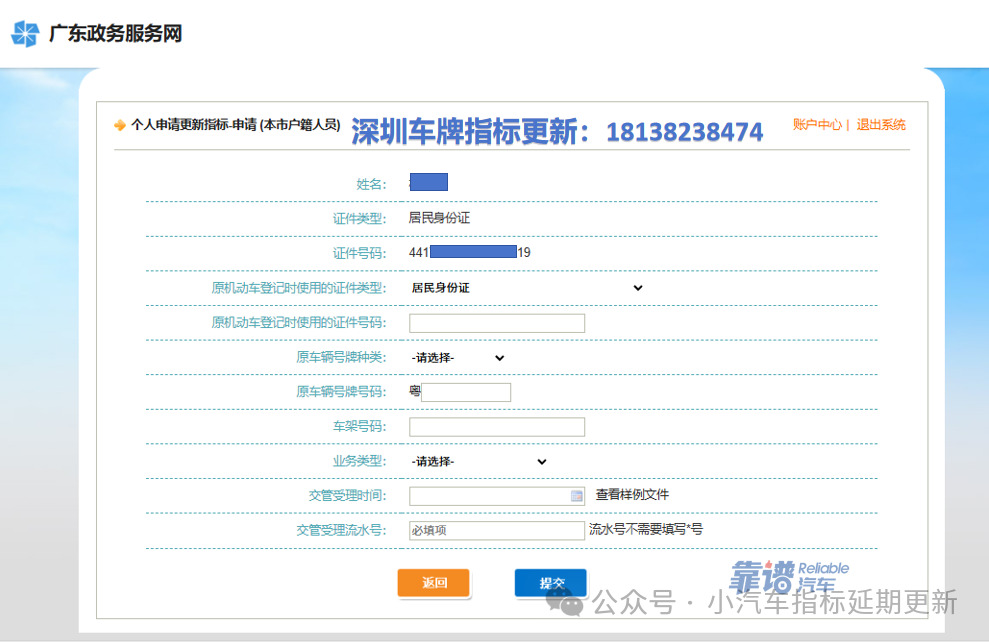Submit the form with the 提交 button
Viewport: 989px width, 642px height.
pos(551,583)
